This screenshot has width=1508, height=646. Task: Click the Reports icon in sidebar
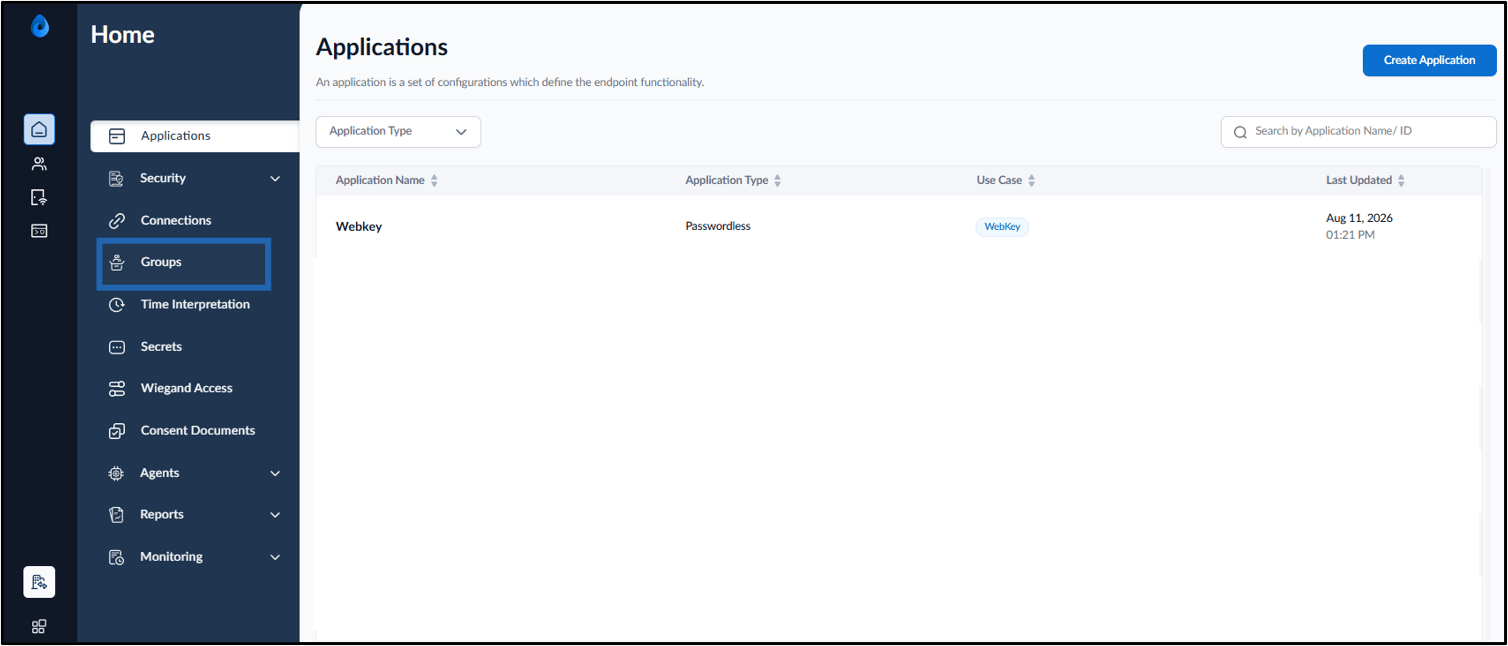click(x=116, y=515)
